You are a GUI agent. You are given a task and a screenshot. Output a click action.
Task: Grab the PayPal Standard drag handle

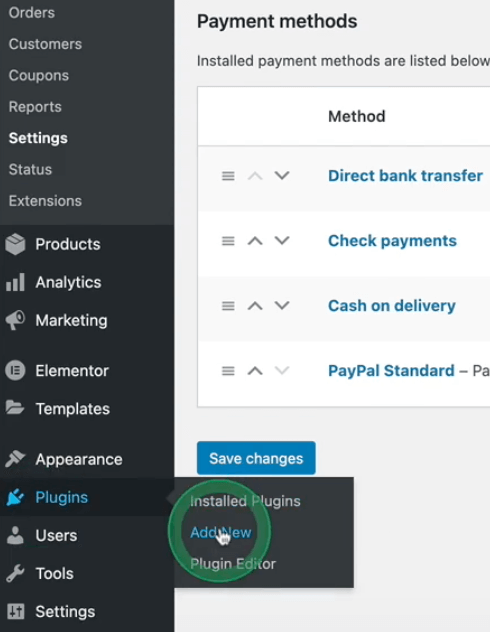(x=228, y=371)
